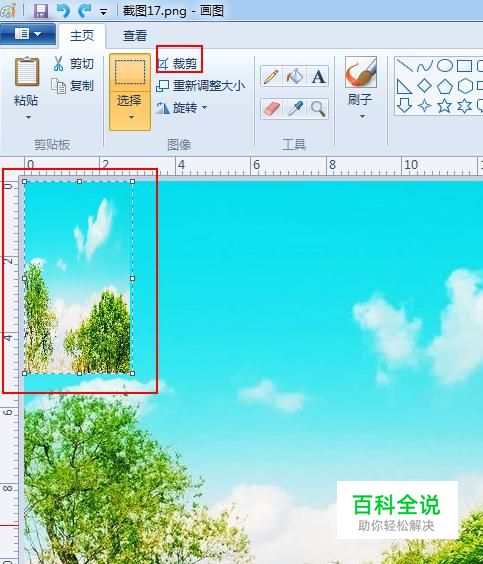This screenshot has width=483, height=564.
Task: Choose the Diamond shape
Action: click(425, 86)
